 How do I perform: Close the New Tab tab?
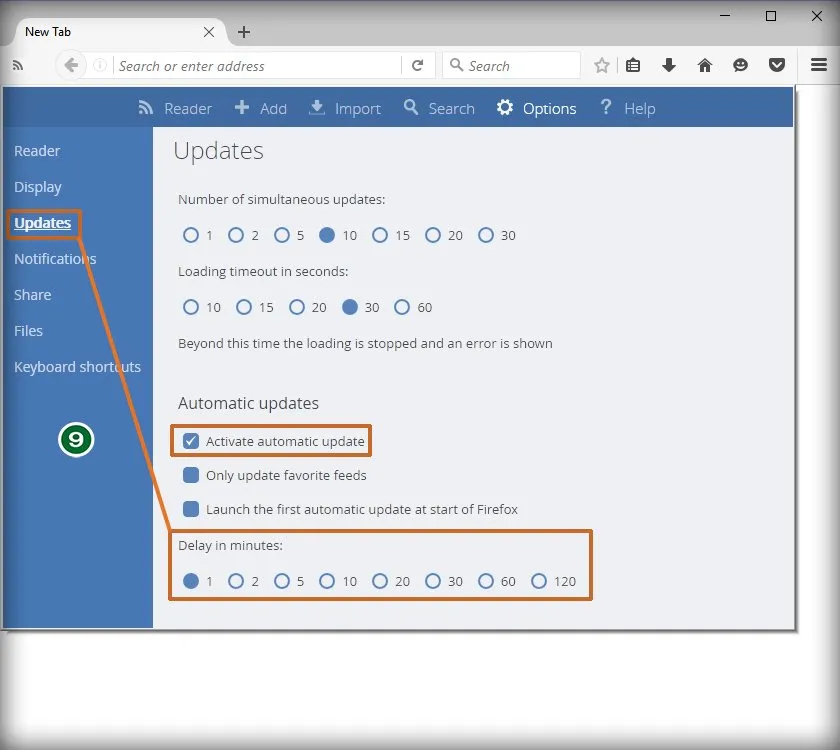[x=209, y=32]
